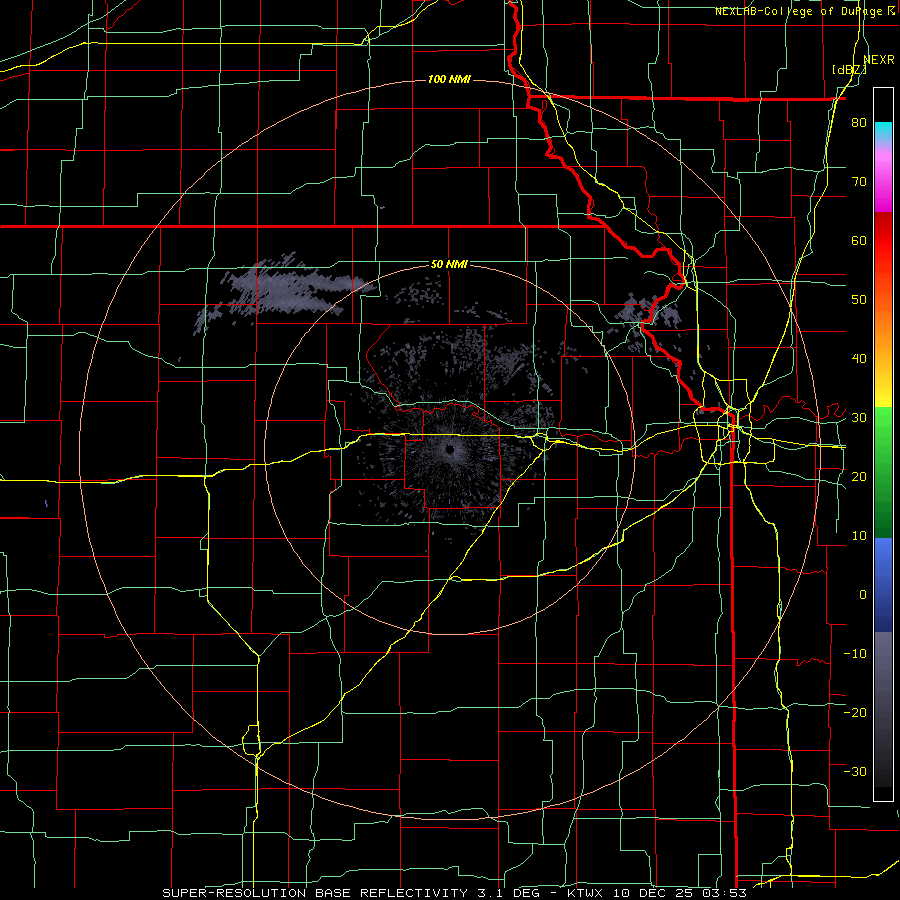Screen dimensions: 900x900
Task: Click the 0 value on the dBZ scale
Action: [x=863, y=595]
